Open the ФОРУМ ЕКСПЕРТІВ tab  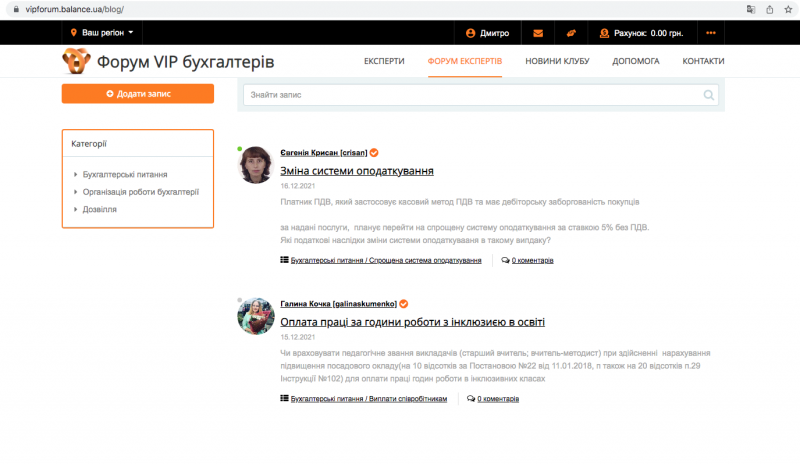465,61
